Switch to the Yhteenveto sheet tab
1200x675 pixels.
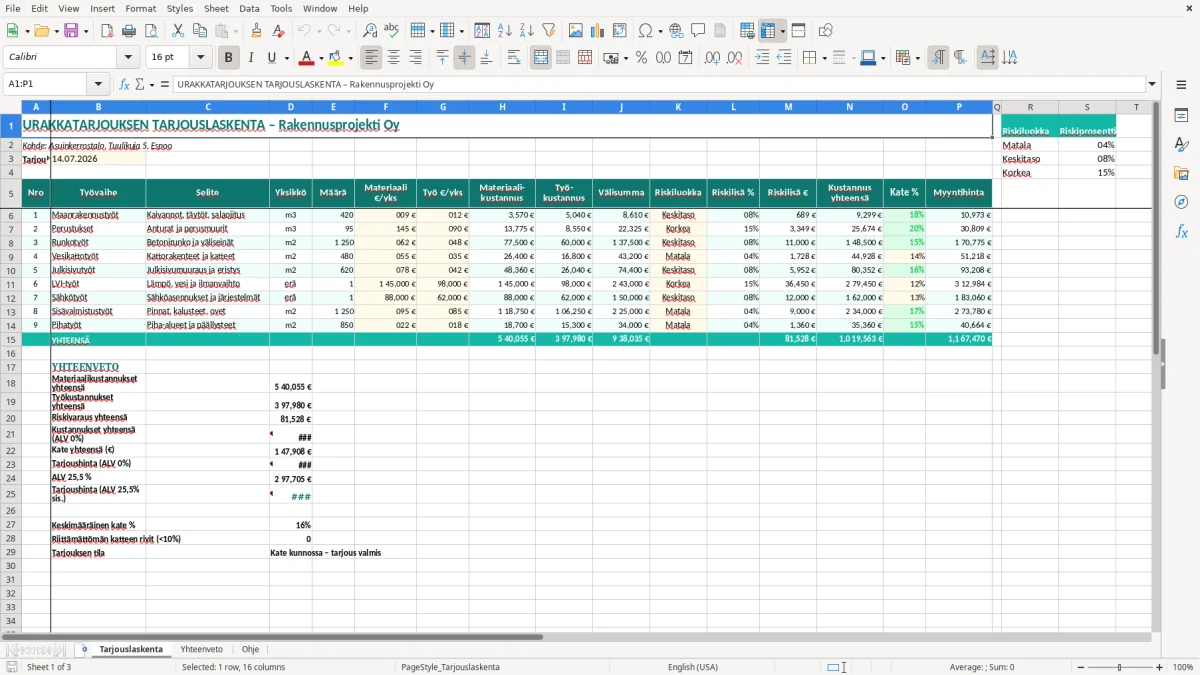click(x=201, y=650)
